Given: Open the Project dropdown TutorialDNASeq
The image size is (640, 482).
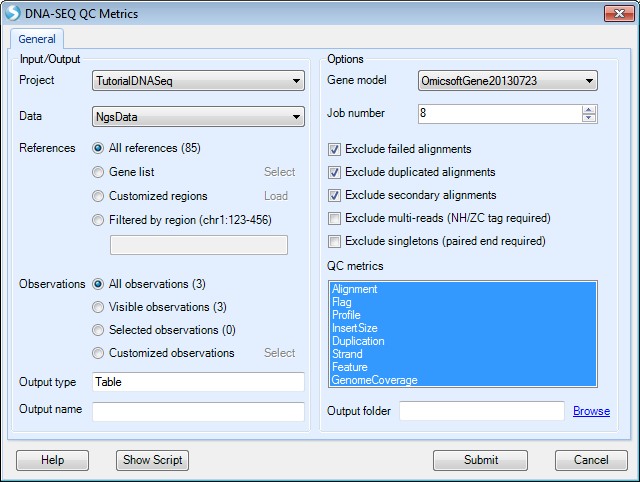Looking at the screenshot, I should coord(198,81).
